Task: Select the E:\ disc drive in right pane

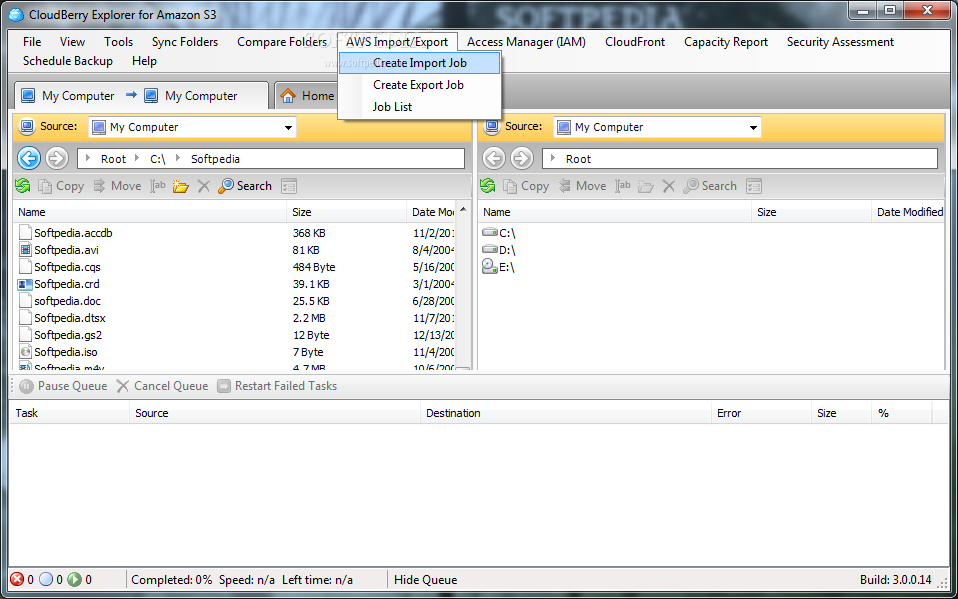Action: pyautogui.click(x=499, y=267)
